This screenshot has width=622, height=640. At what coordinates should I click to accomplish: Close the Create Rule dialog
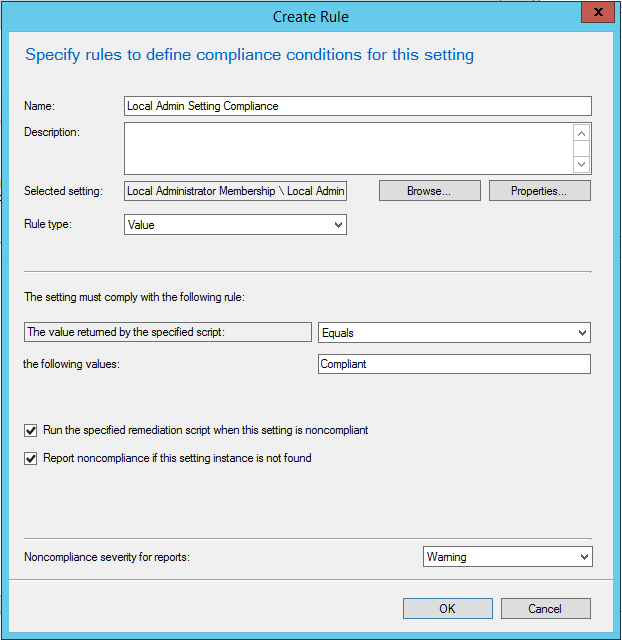click(x=597, y=13)
